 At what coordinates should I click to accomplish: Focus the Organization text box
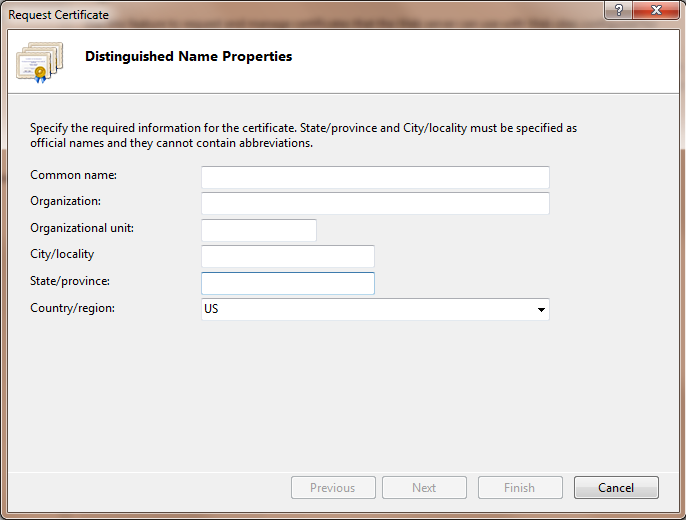(375, 203)
